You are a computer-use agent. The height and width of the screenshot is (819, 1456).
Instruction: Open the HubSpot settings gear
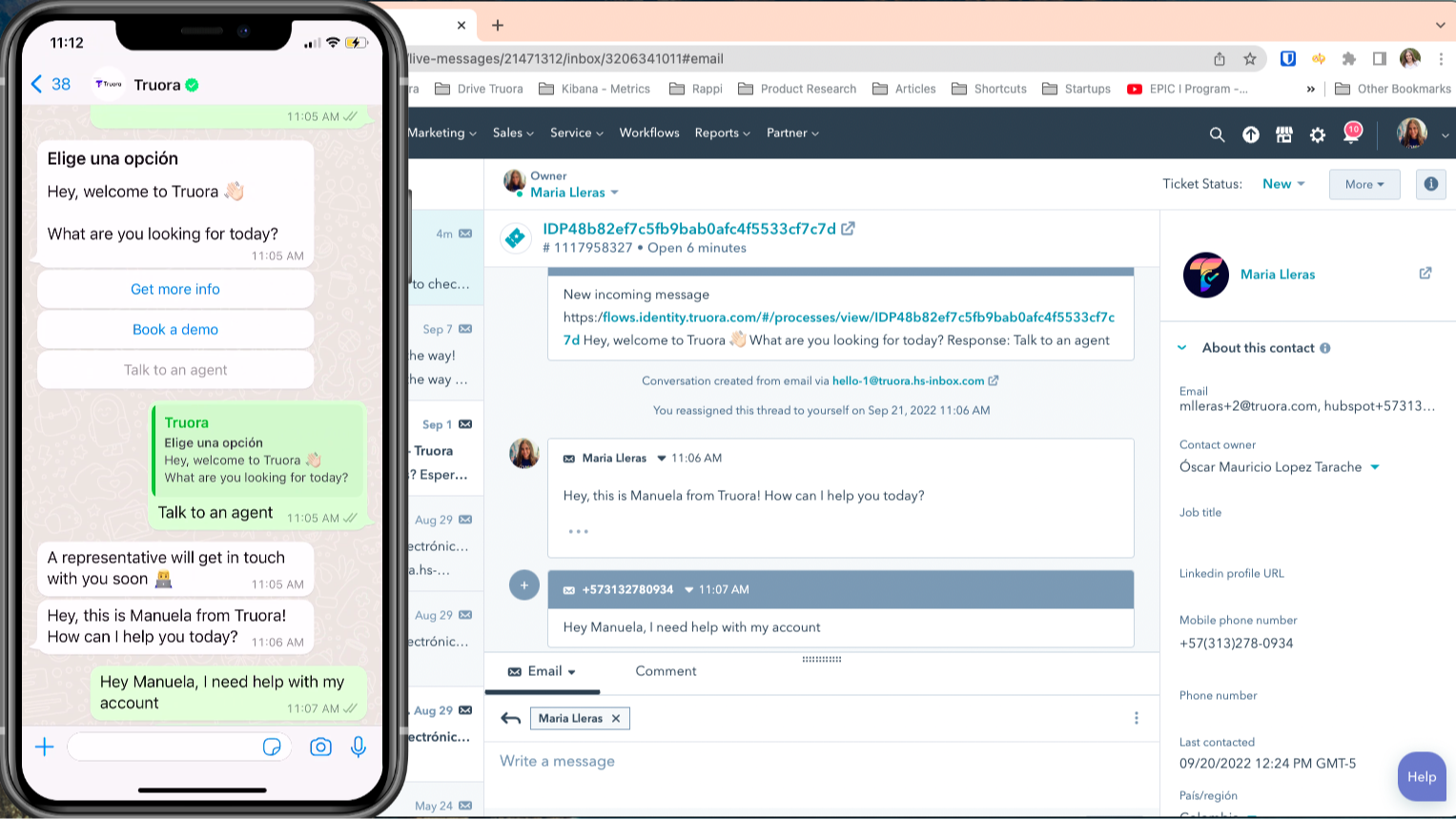click(1317, 134)
